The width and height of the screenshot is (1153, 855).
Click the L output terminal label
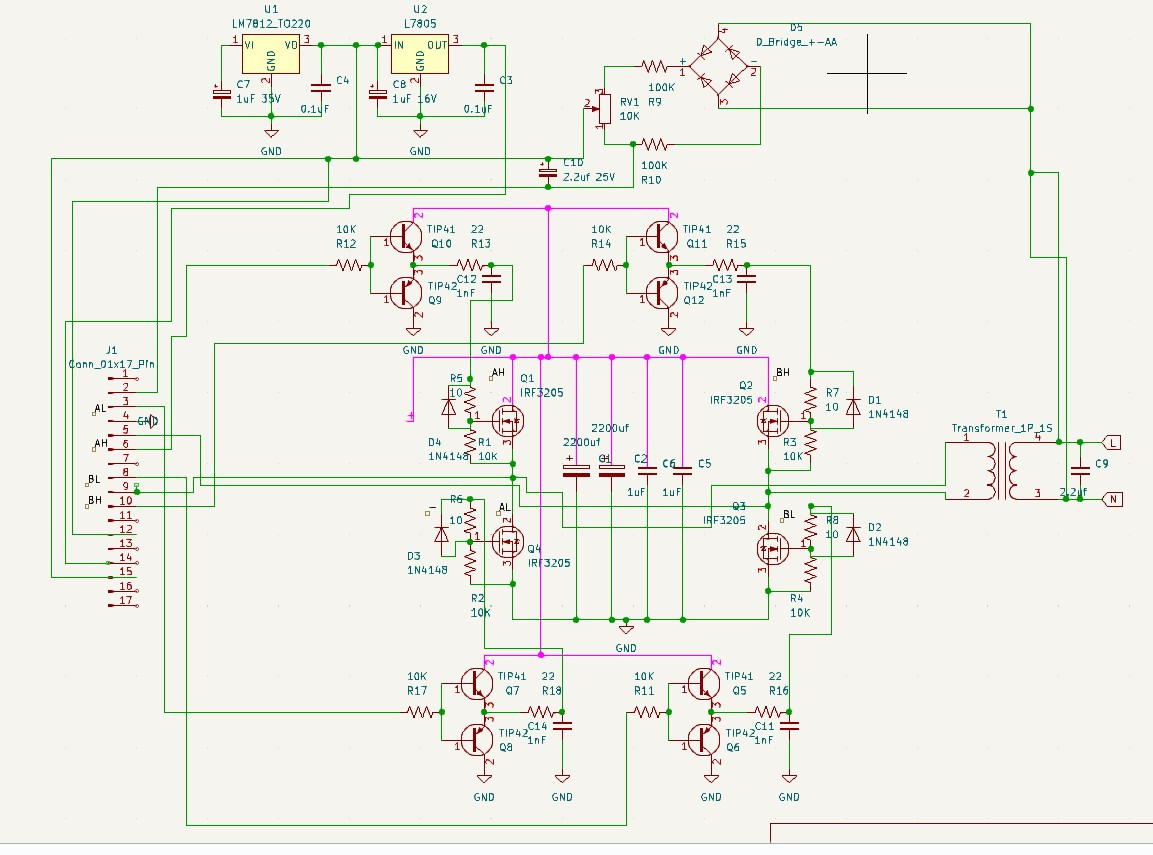pos(1112,443)
